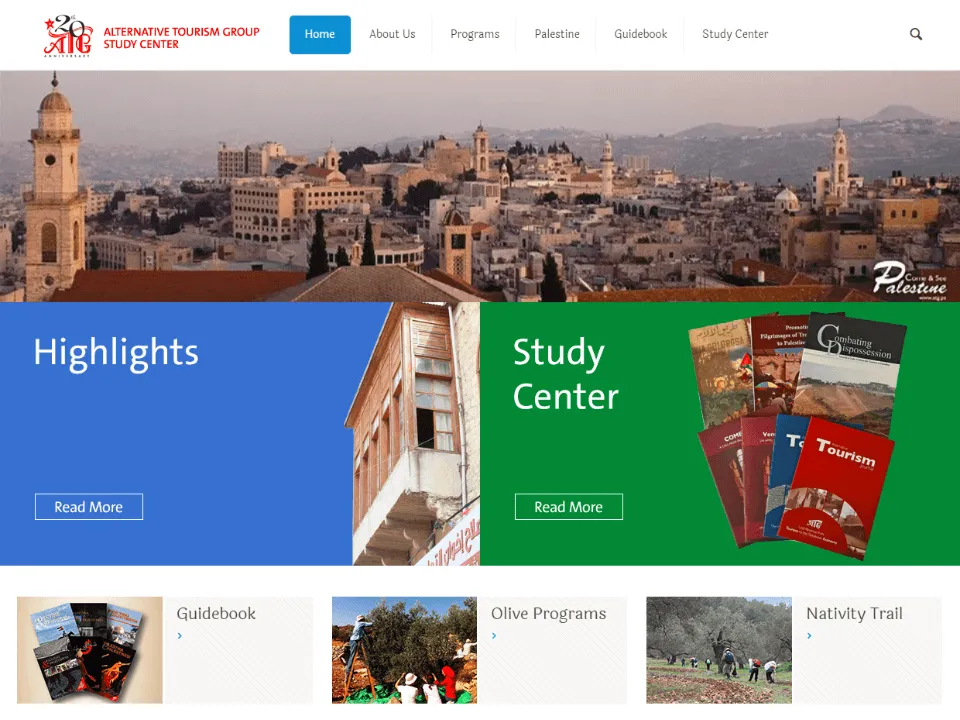Image resolution: width=960 pixels, height=720 pixels.
Task: Click the small arrow under Guidebook
Action: click(180, 635)
